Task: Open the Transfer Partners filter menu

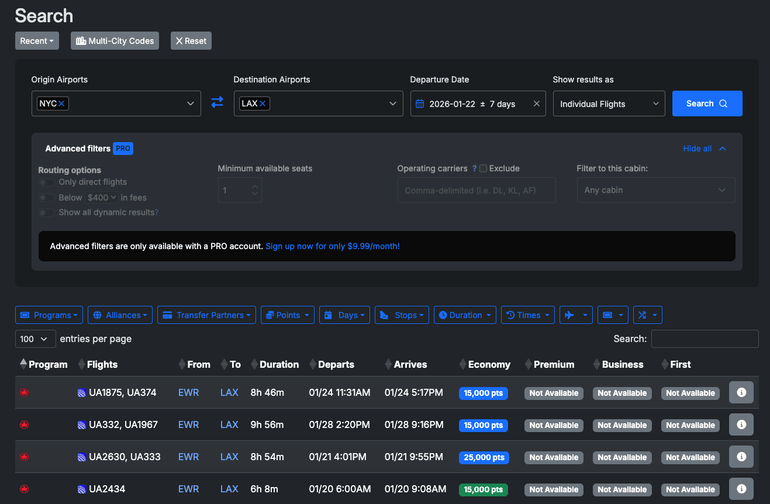Action: click(206, 315)
